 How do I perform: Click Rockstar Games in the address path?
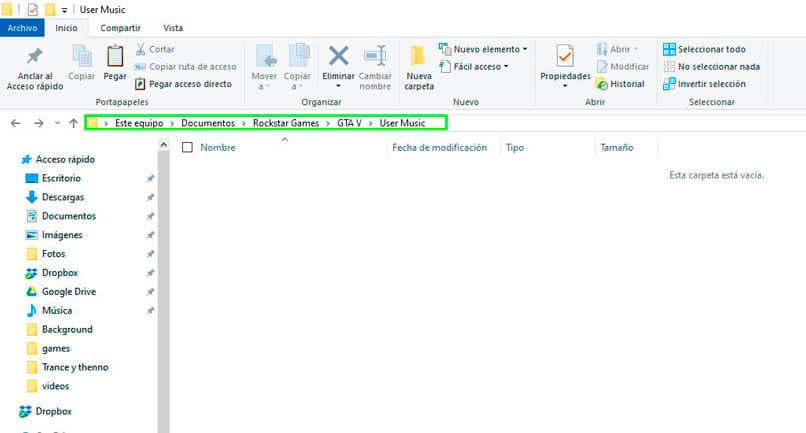point(286,123)
